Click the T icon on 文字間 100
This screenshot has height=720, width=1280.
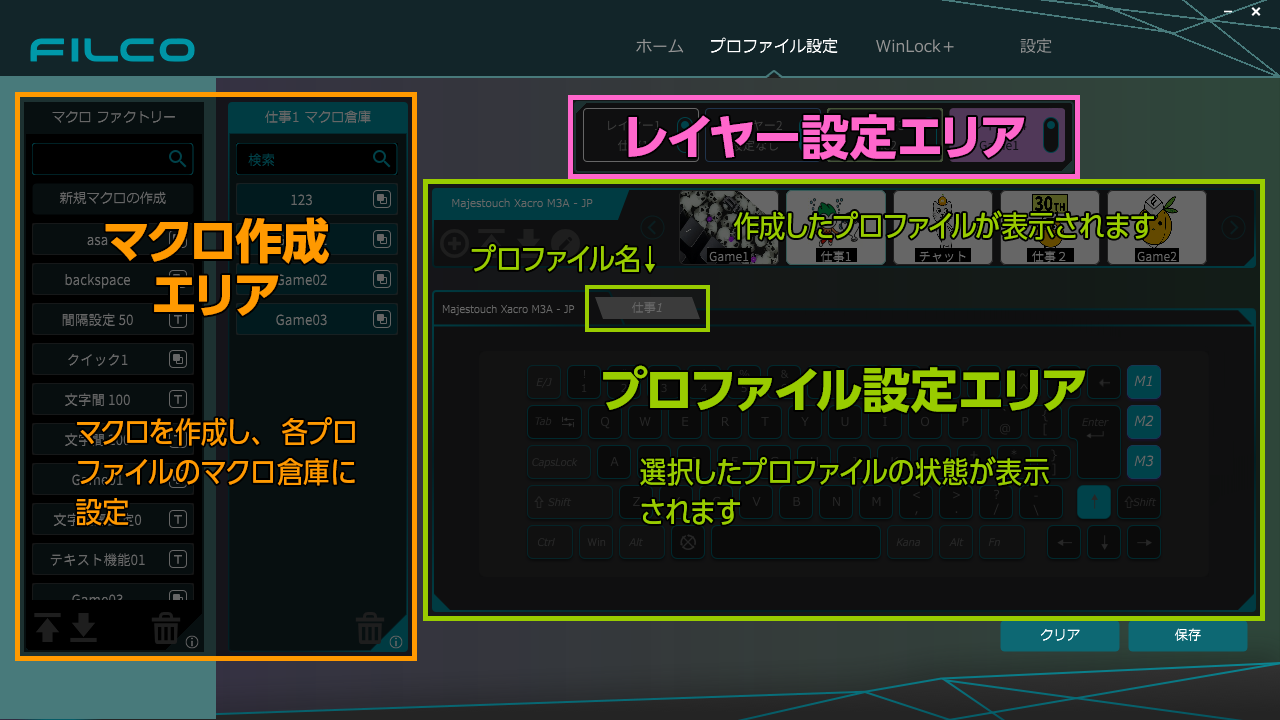click(x=177, y=400)
